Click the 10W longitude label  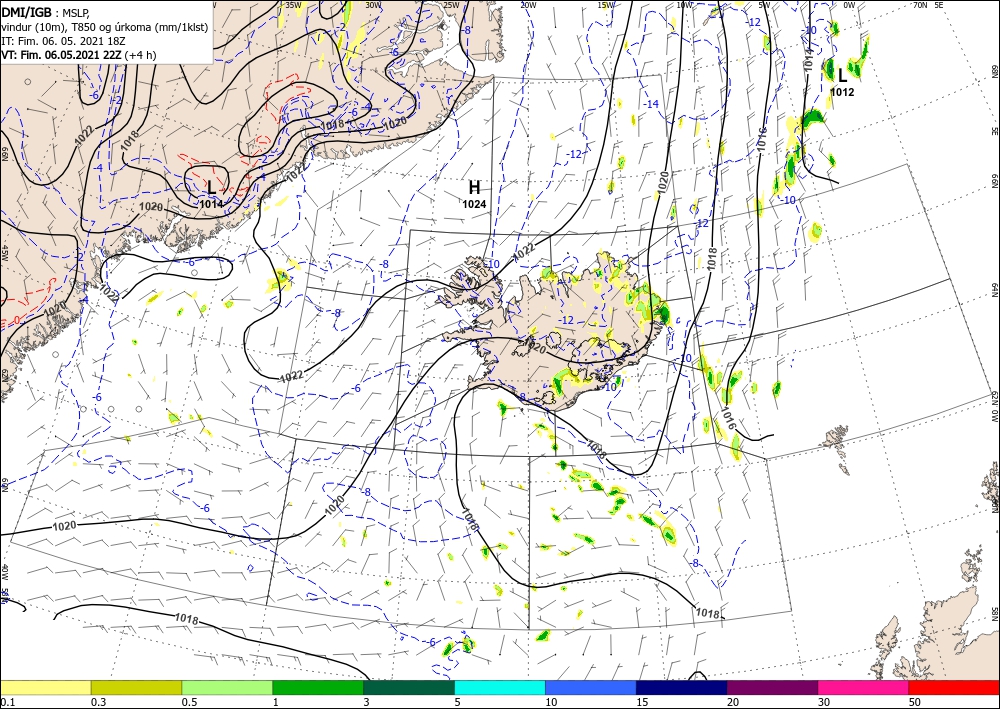(x=684, y=5)
